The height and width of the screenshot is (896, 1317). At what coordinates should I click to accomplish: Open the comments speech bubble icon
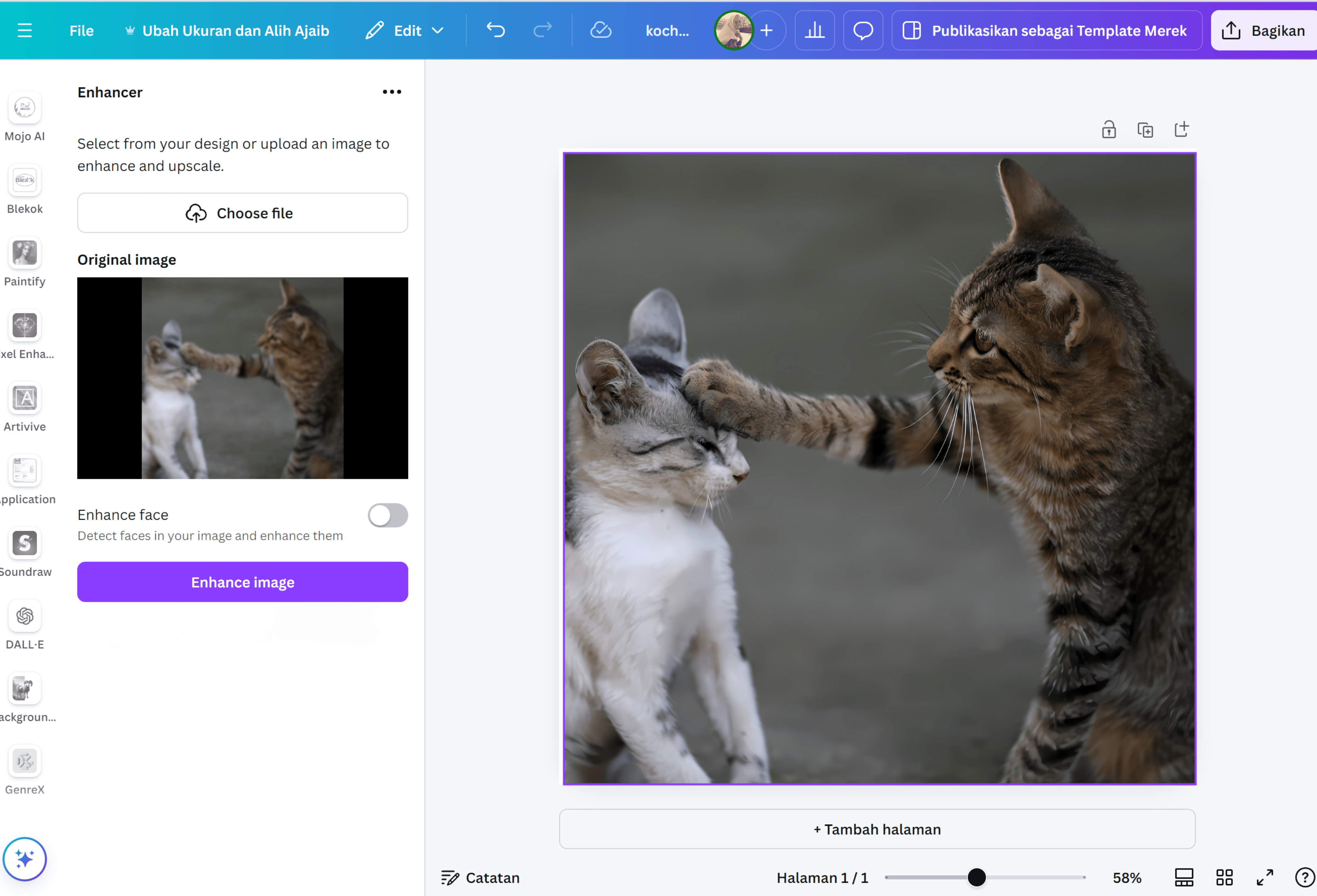coord(862,31)
